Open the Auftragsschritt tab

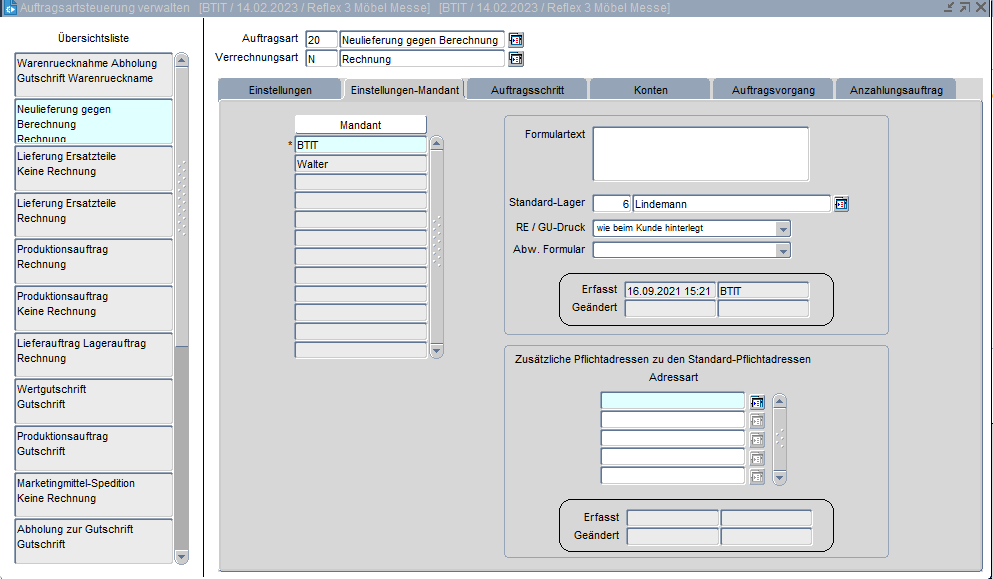[x=527, y=90]
